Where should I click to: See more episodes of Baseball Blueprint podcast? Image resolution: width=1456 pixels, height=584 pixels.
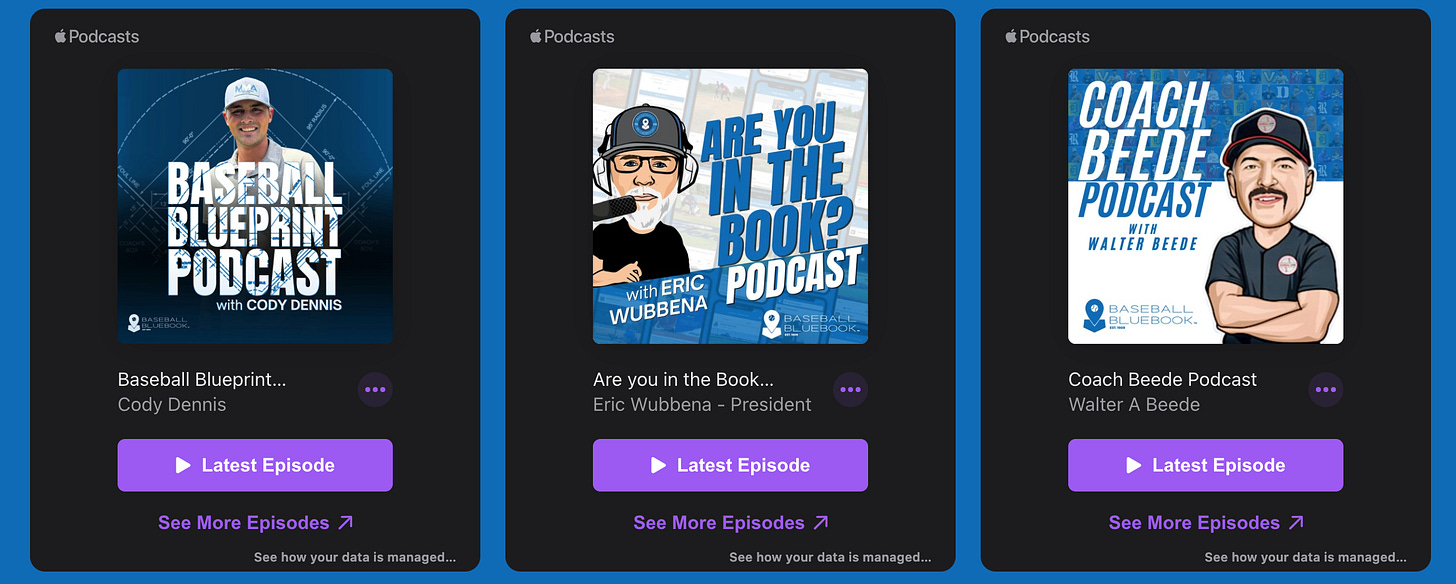coord(255,523)
